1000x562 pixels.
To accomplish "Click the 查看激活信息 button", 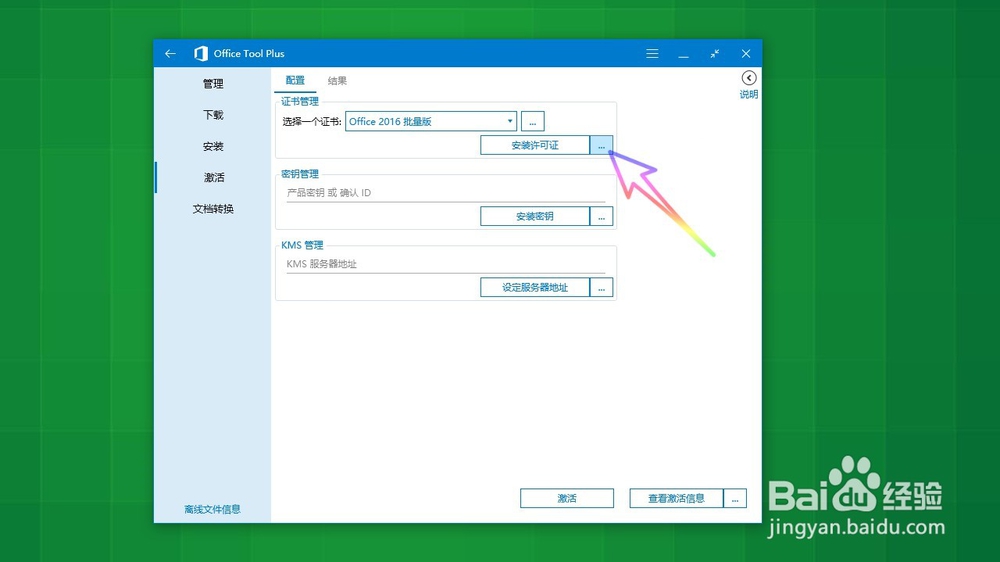I will [676, 498].
